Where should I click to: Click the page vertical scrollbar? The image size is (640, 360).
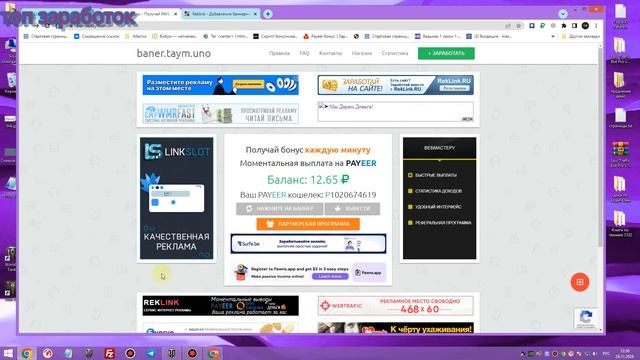click(600, 147)
